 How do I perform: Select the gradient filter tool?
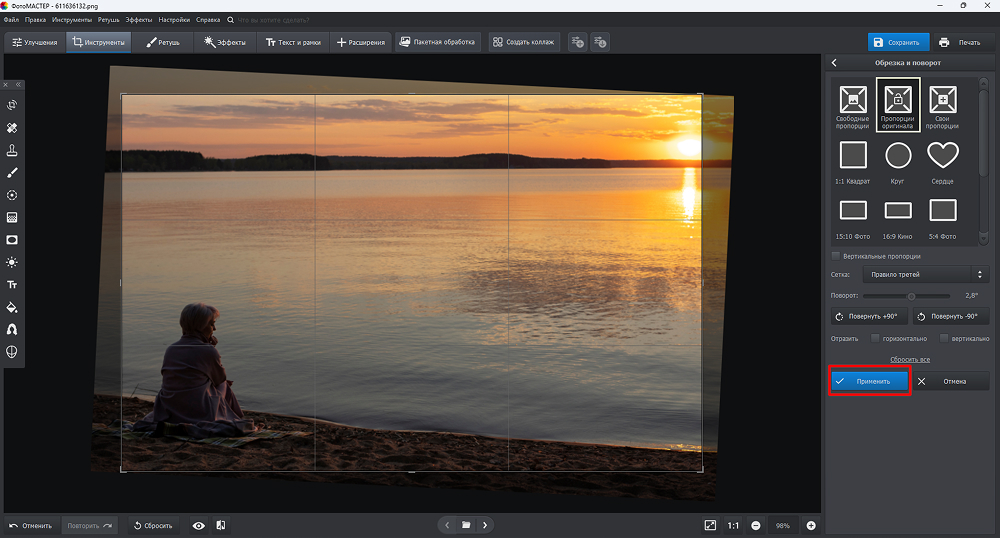coord(11,217)
